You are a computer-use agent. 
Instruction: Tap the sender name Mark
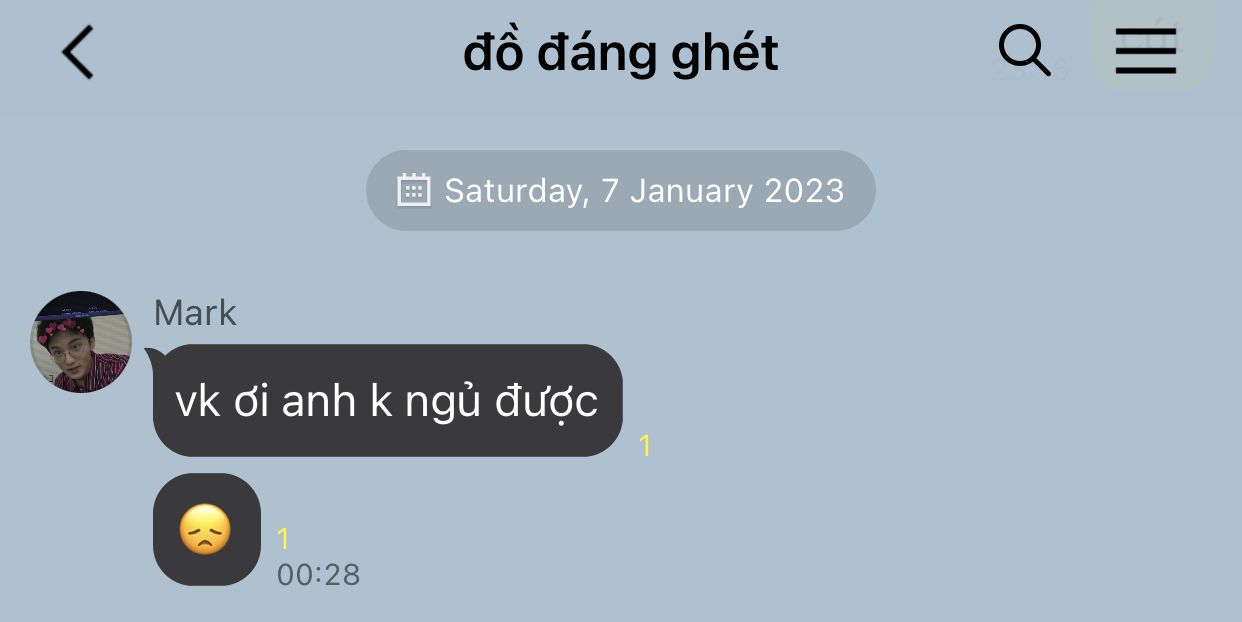[195, 313]
